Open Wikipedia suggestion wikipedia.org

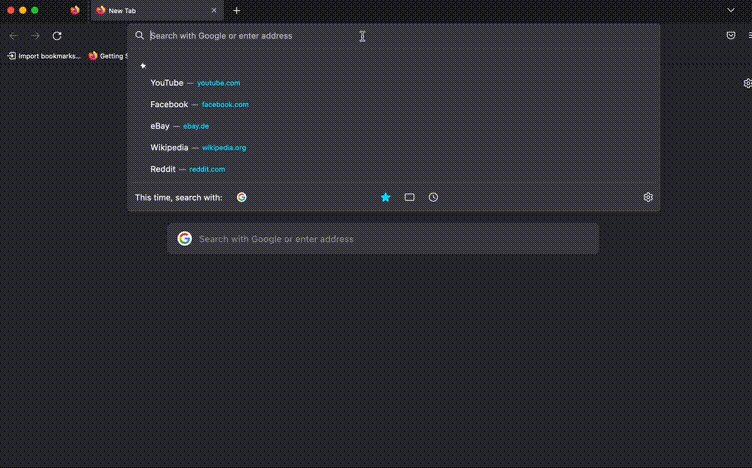tap(393, 148)
